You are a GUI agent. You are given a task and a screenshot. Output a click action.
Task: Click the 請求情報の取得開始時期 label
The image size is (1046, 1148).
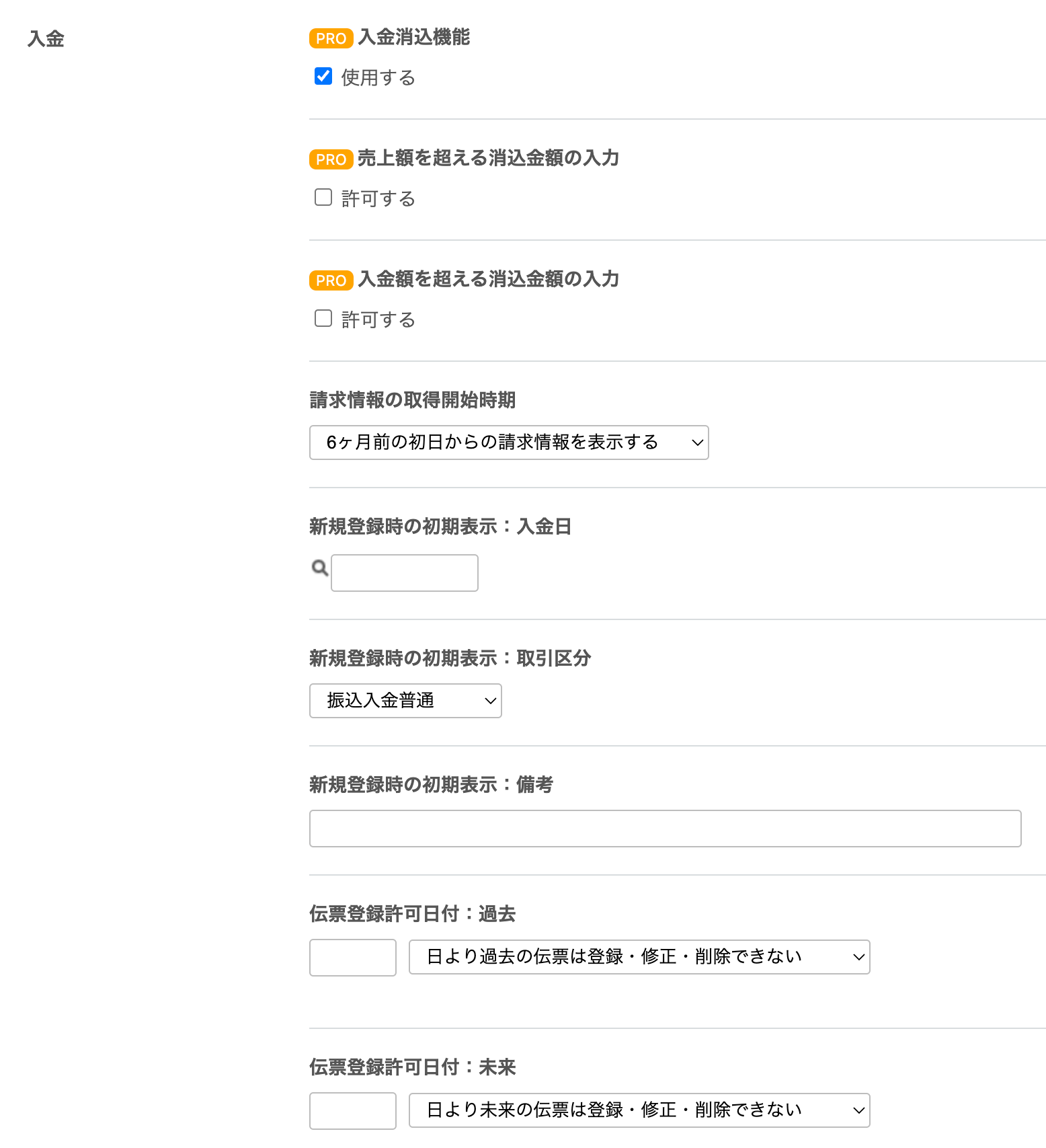(x=413, y=400)
